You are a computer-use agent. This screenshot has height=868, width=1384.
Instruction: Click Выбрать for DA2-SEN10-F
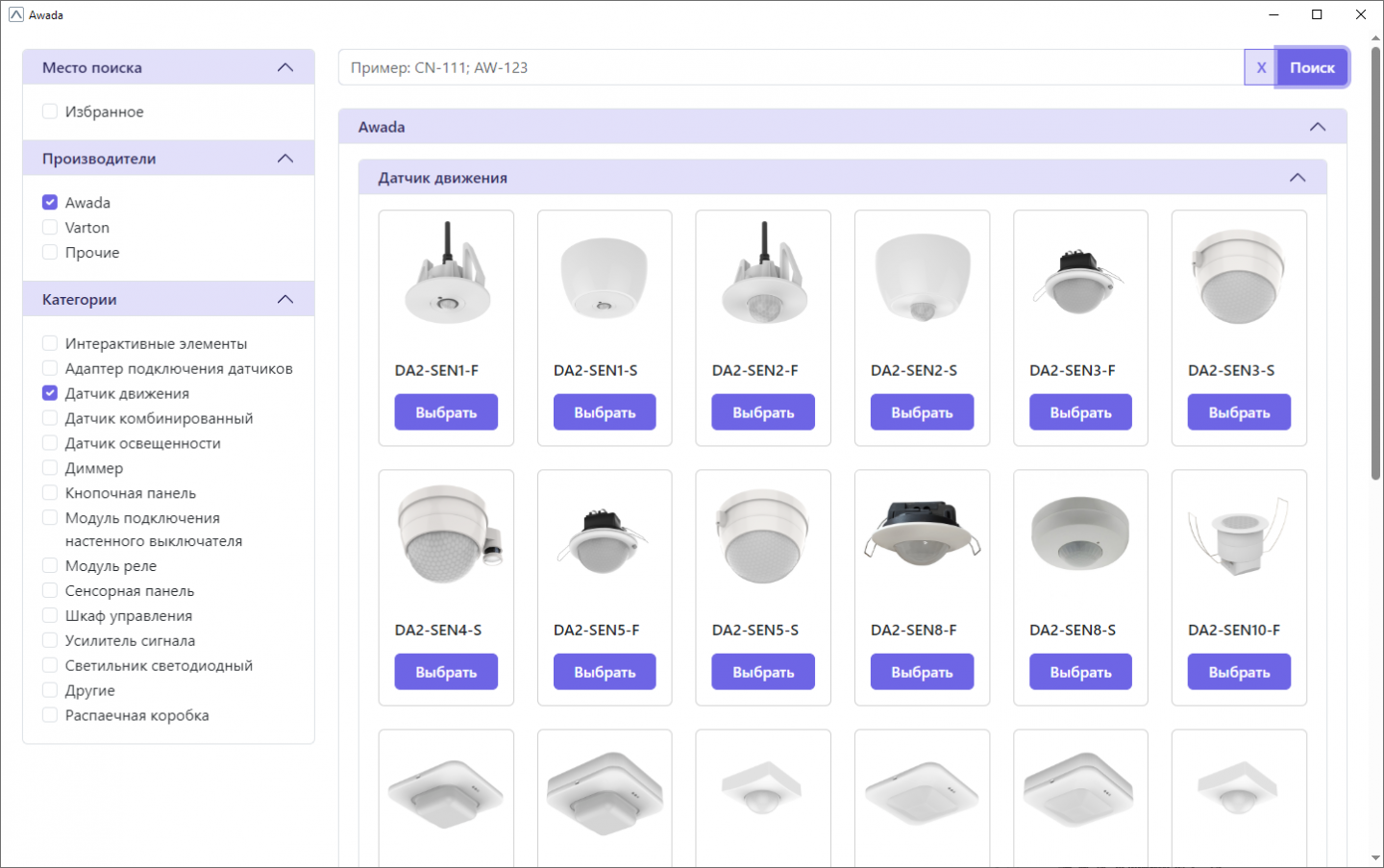click(1239, 672)
